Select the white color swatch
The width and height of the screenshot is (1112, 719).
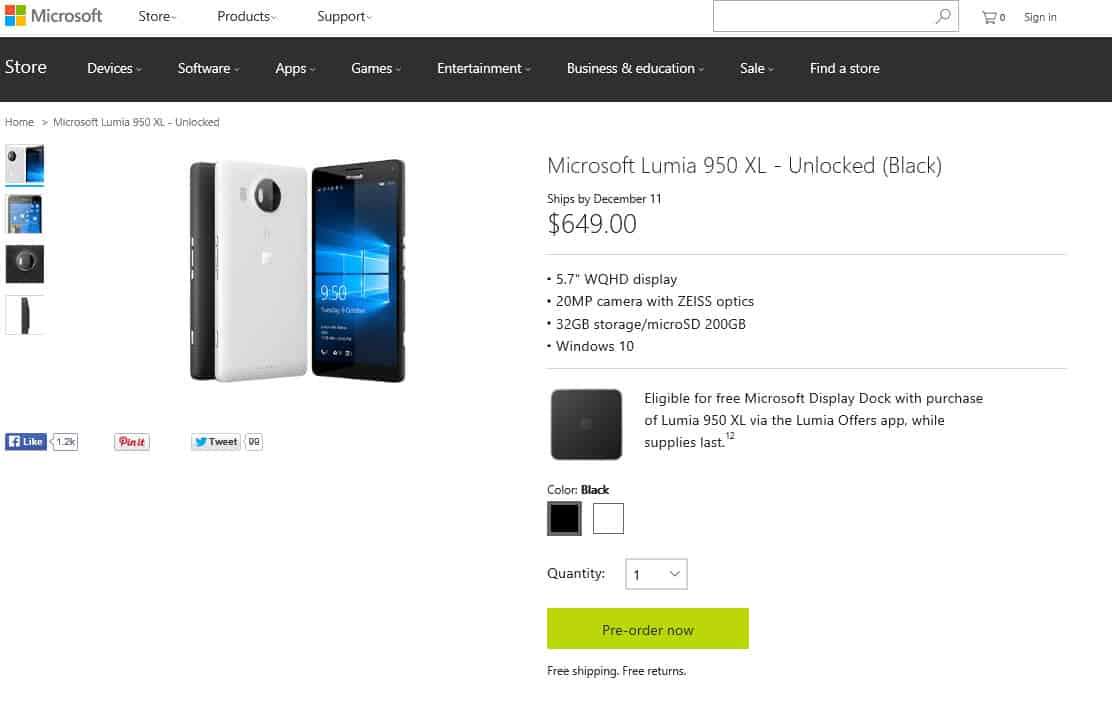pos(608,518)
